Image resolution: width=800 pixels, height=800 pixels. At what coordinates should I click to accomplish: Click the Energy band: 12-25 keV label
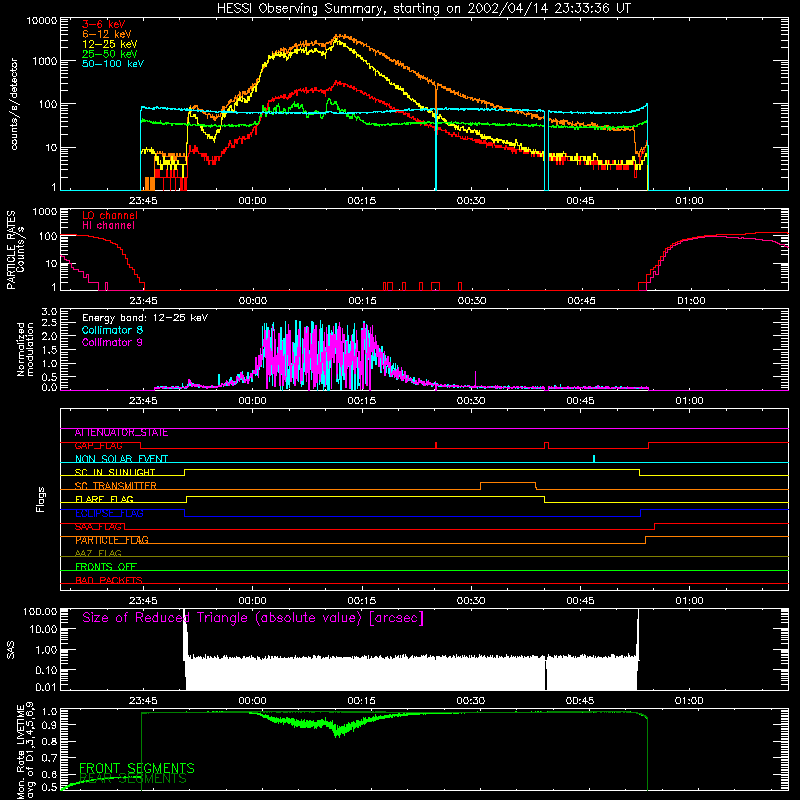(x=145, y=318)
